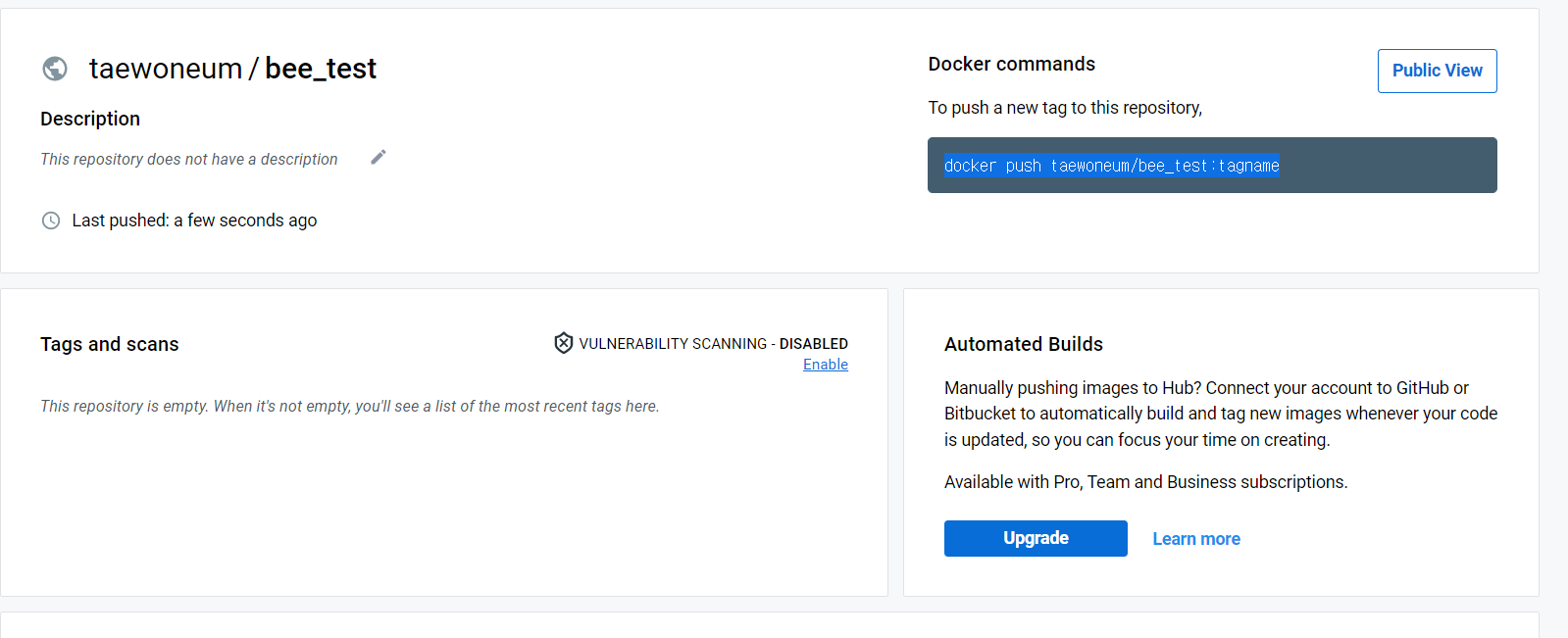The image size is (1568, 638).
Task: Click the Description heading
Action: pos(90,119)
